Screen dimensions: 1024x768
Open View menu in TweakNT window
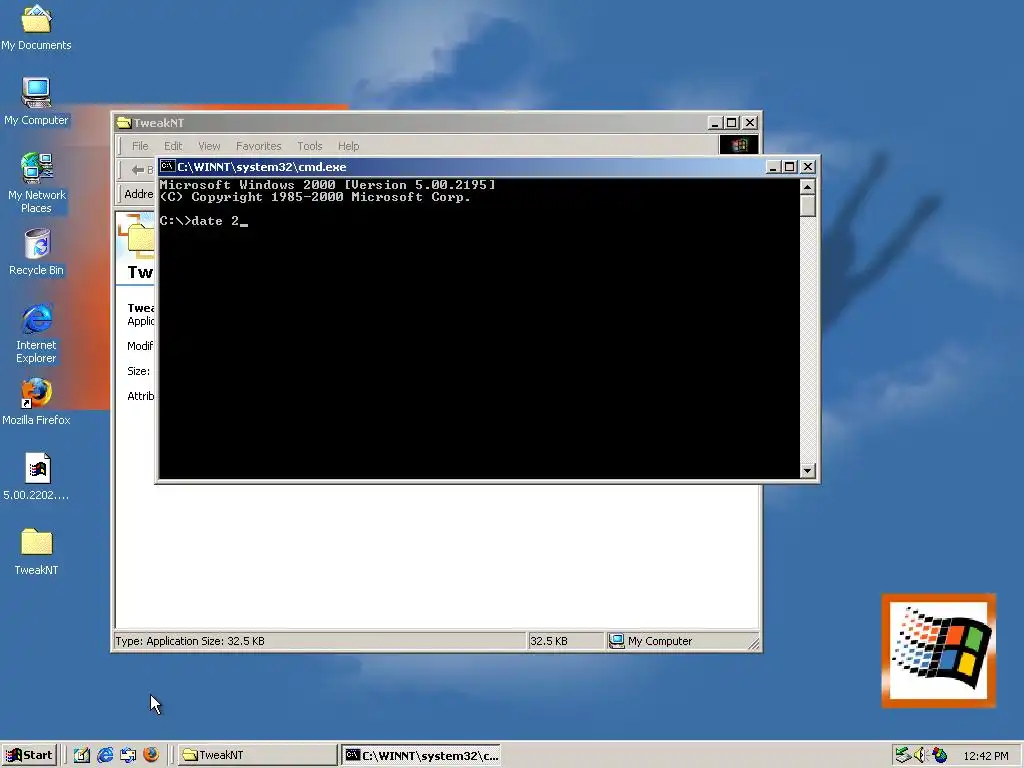(x=209, y=146)
